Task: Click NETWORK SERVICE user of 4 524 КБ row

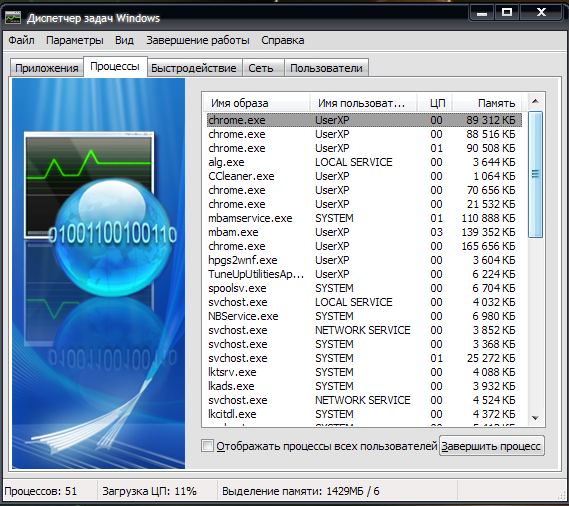Action: pos(363,400)
